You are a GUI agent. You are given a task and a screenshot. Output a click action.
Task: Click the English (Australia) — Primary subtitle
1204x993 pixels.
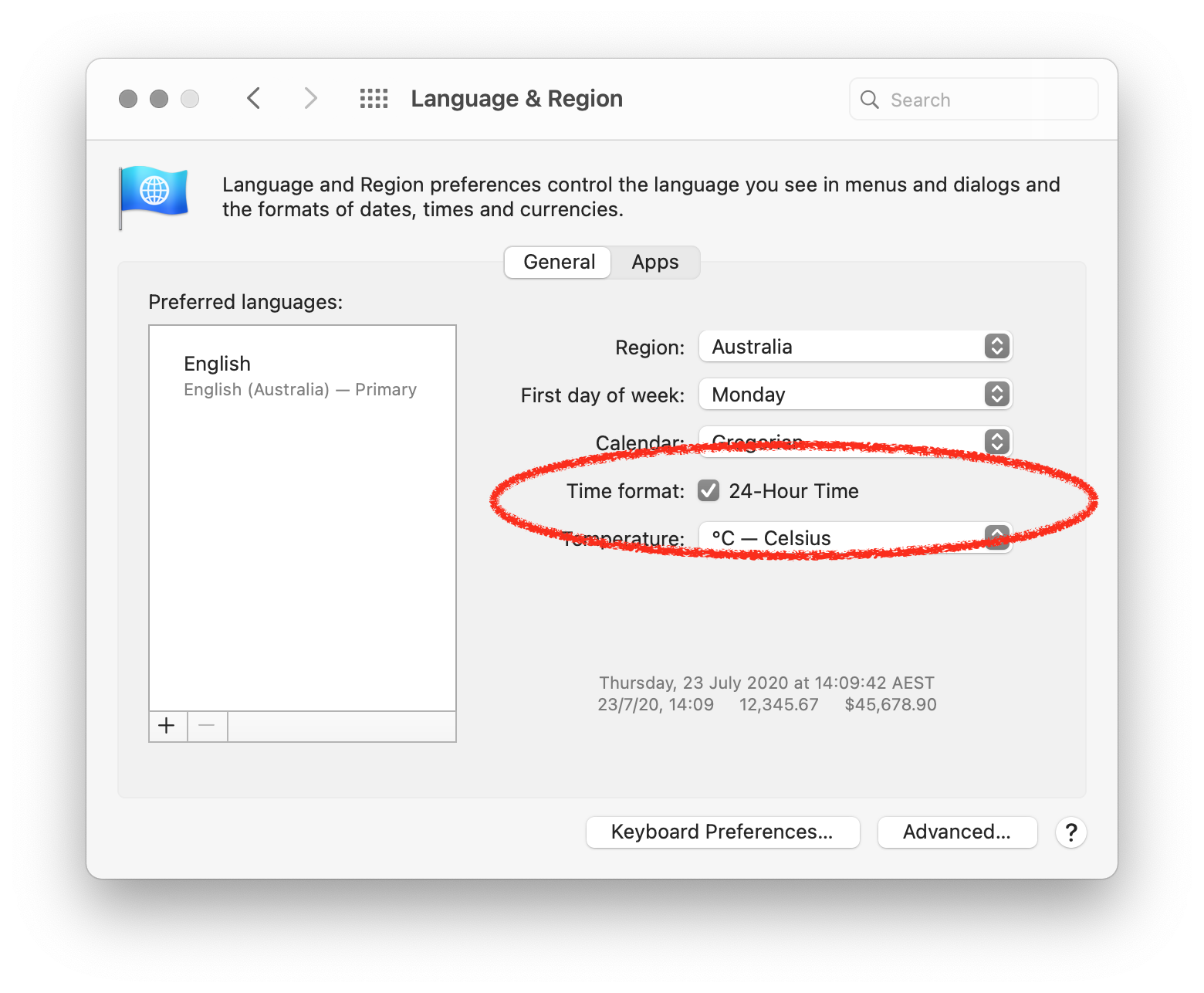click(300, 390)
